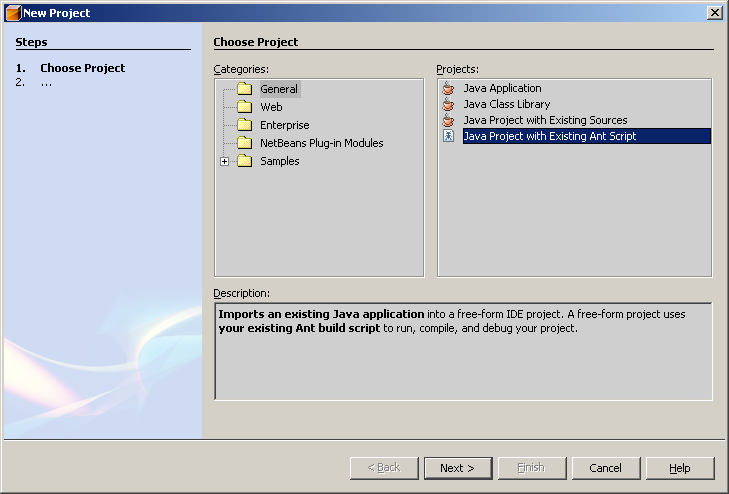Image resolution: width=729 pixels, height=494 pixels.
Task: Close the New Project dialog
Action: (715, 13)
